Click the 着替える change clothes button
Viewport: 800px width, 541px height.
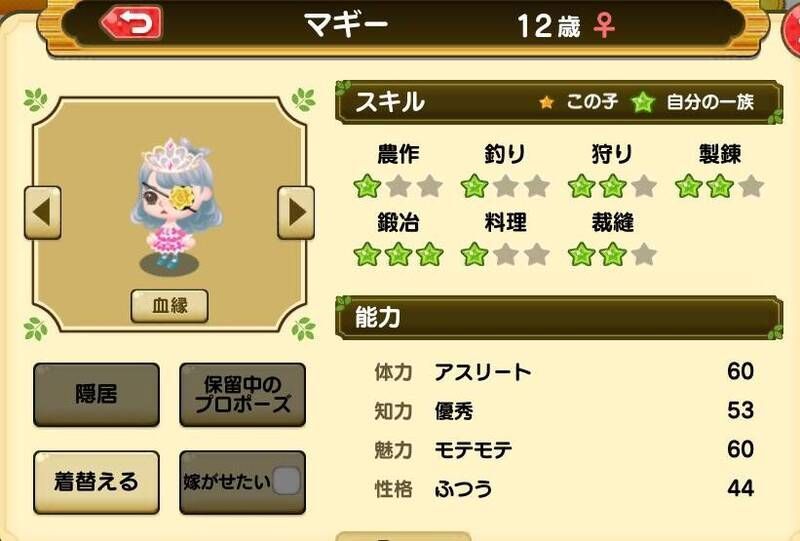(x=96, y=482)
